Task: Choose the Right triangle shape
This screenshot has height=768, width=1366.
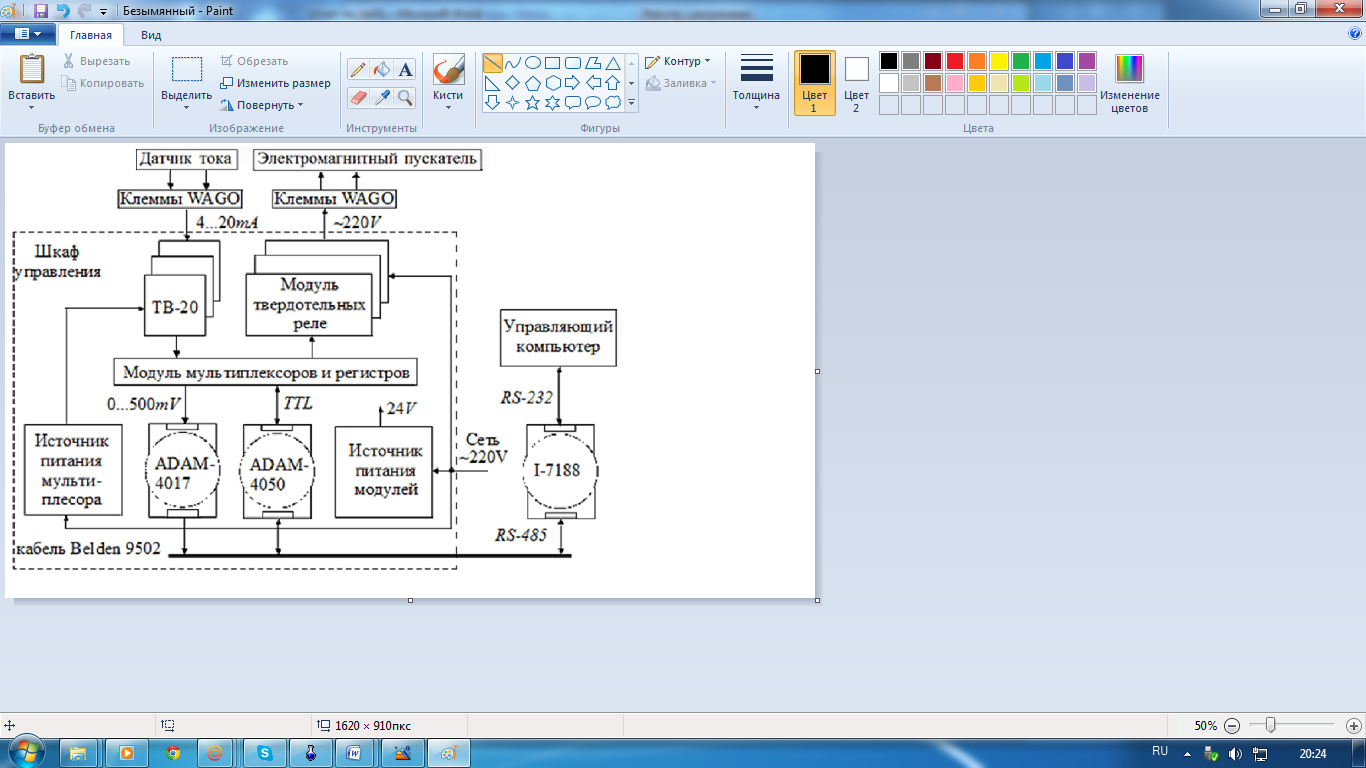Action: 493,83
